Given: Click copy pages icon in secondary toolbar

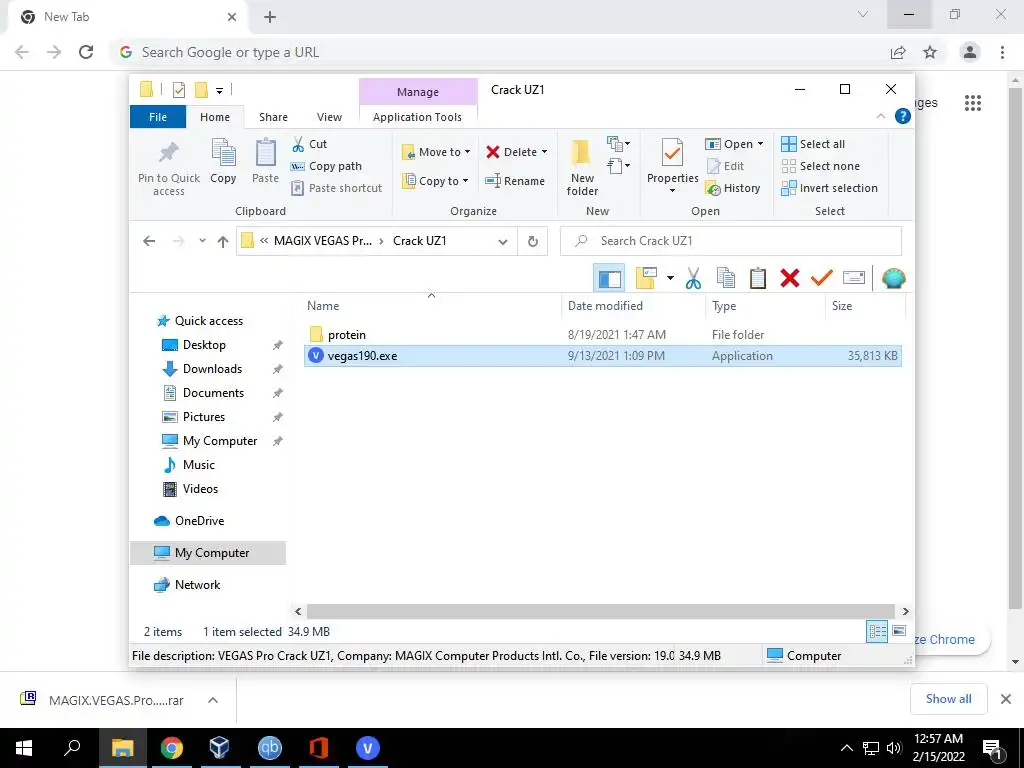Looking at the screenshot, I should click(x=726, y=278).
